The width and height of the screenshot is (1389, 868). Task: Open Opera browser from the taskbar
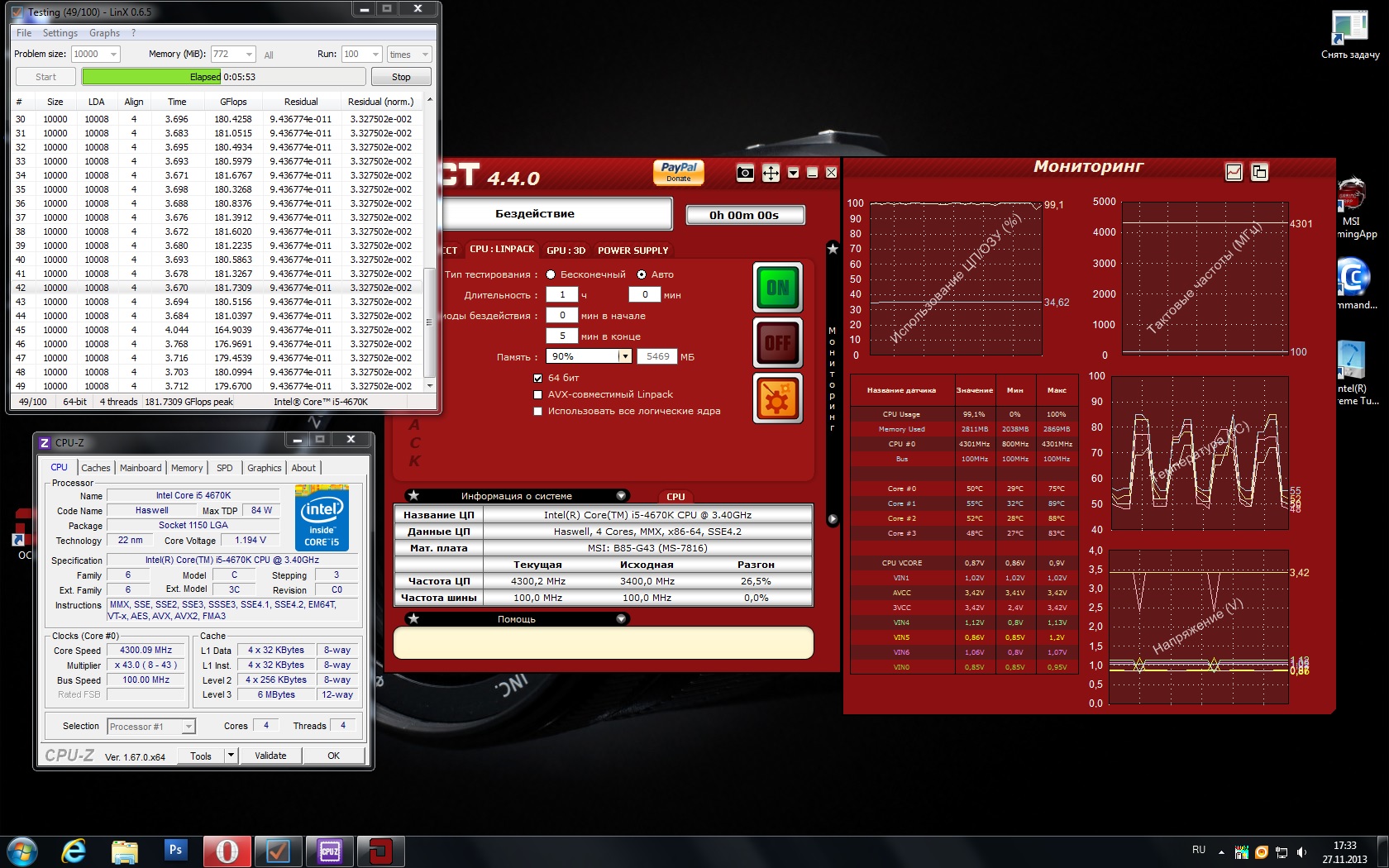[227, 851]
